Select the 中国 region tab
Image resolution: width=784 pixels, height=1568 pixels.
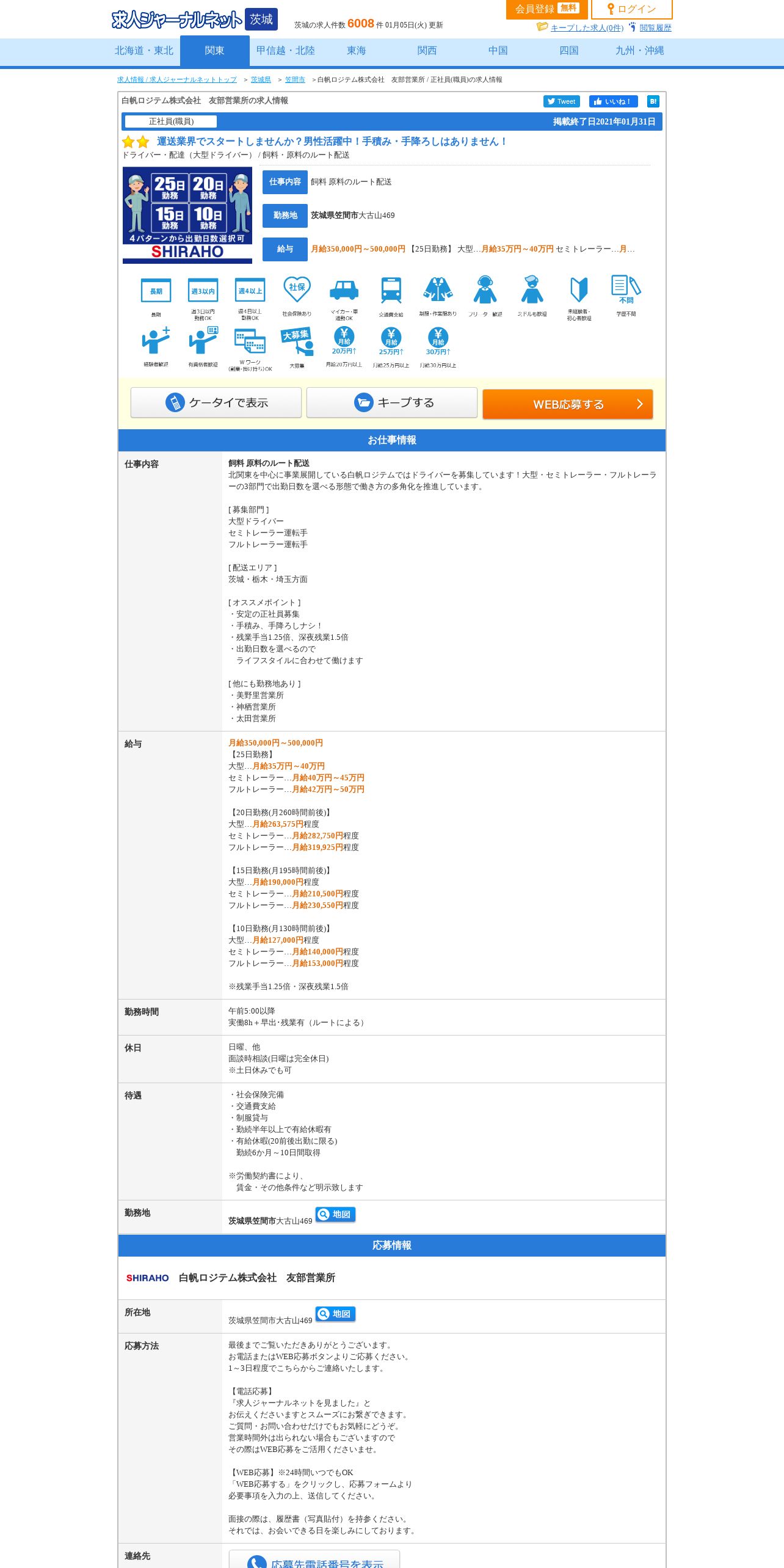pos(498,51)
